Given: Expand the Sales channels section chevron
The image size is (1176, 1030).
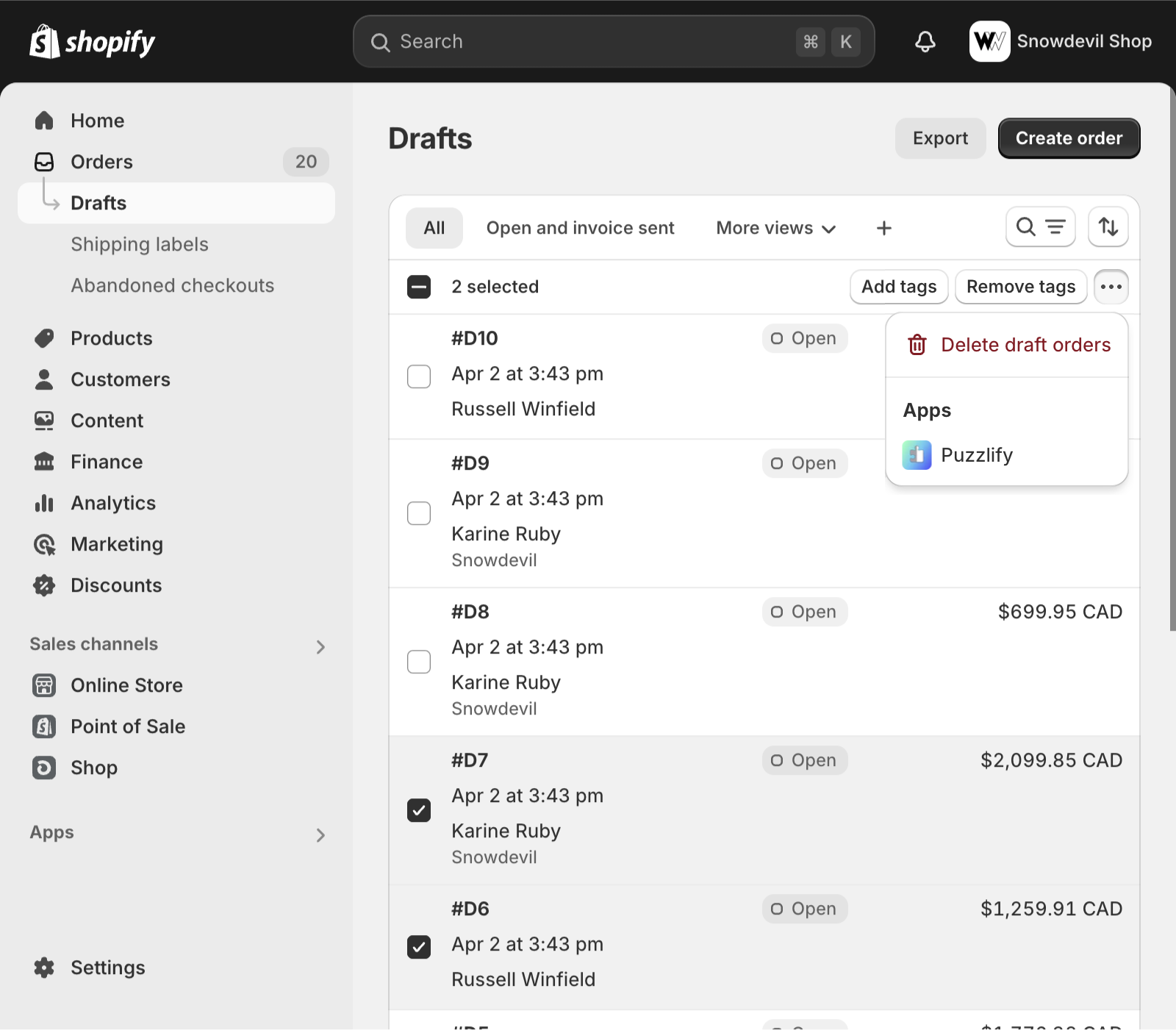Looking at the screenshot, I should click(x=320, y=647).
